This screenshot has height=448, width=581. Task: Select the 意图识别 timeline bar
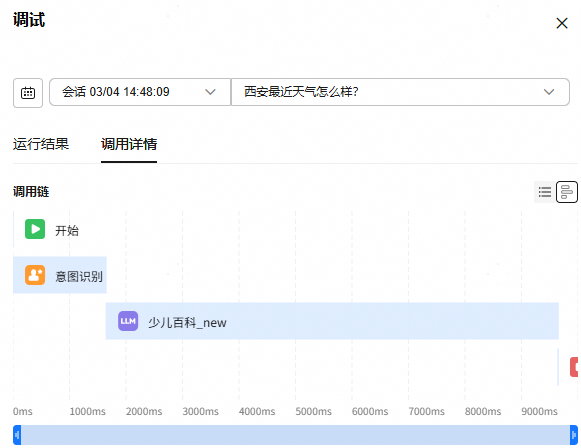pyautogui.click(x=60, y=275)
